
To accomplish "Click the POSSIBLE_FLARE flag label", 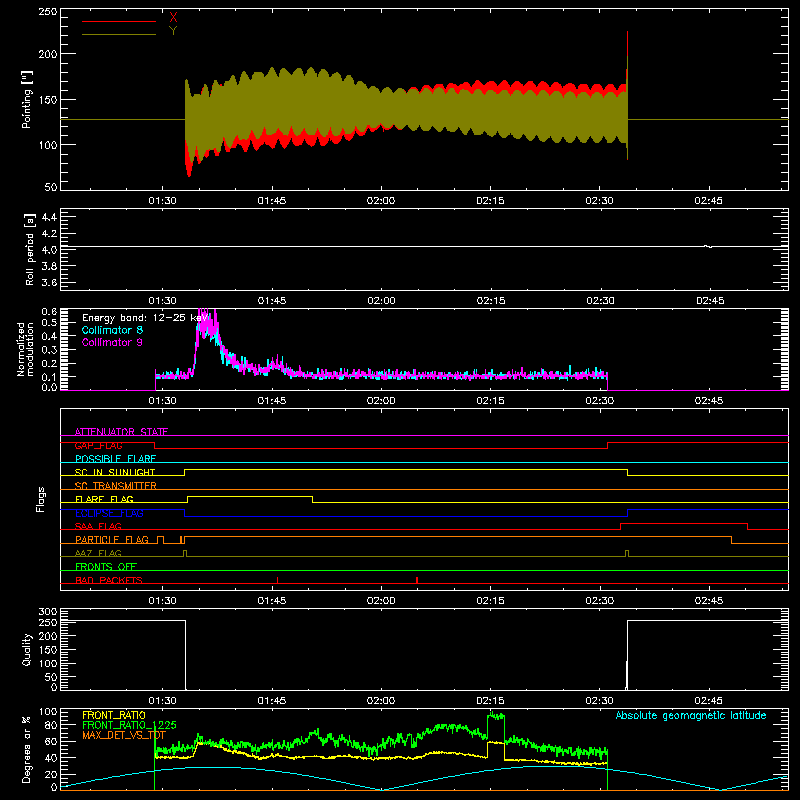I will tap(115, 459).
